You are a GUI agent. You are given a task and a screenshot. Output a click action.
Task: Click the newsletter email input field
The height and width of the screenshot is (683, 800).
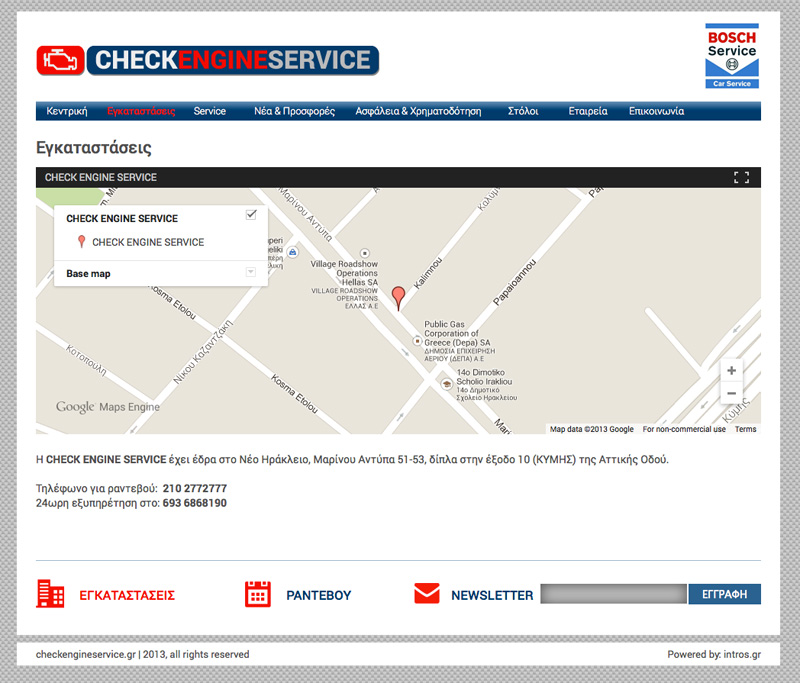[x=613, y=594]
